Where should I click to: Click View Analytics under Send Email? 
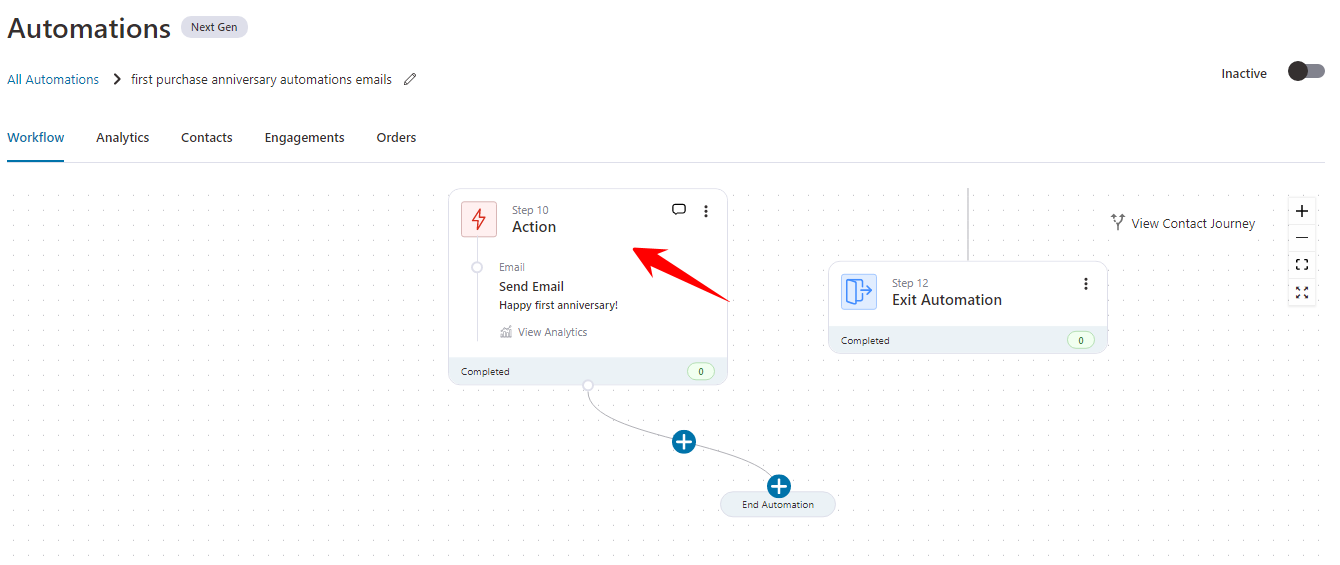click(x=552, y=332)
